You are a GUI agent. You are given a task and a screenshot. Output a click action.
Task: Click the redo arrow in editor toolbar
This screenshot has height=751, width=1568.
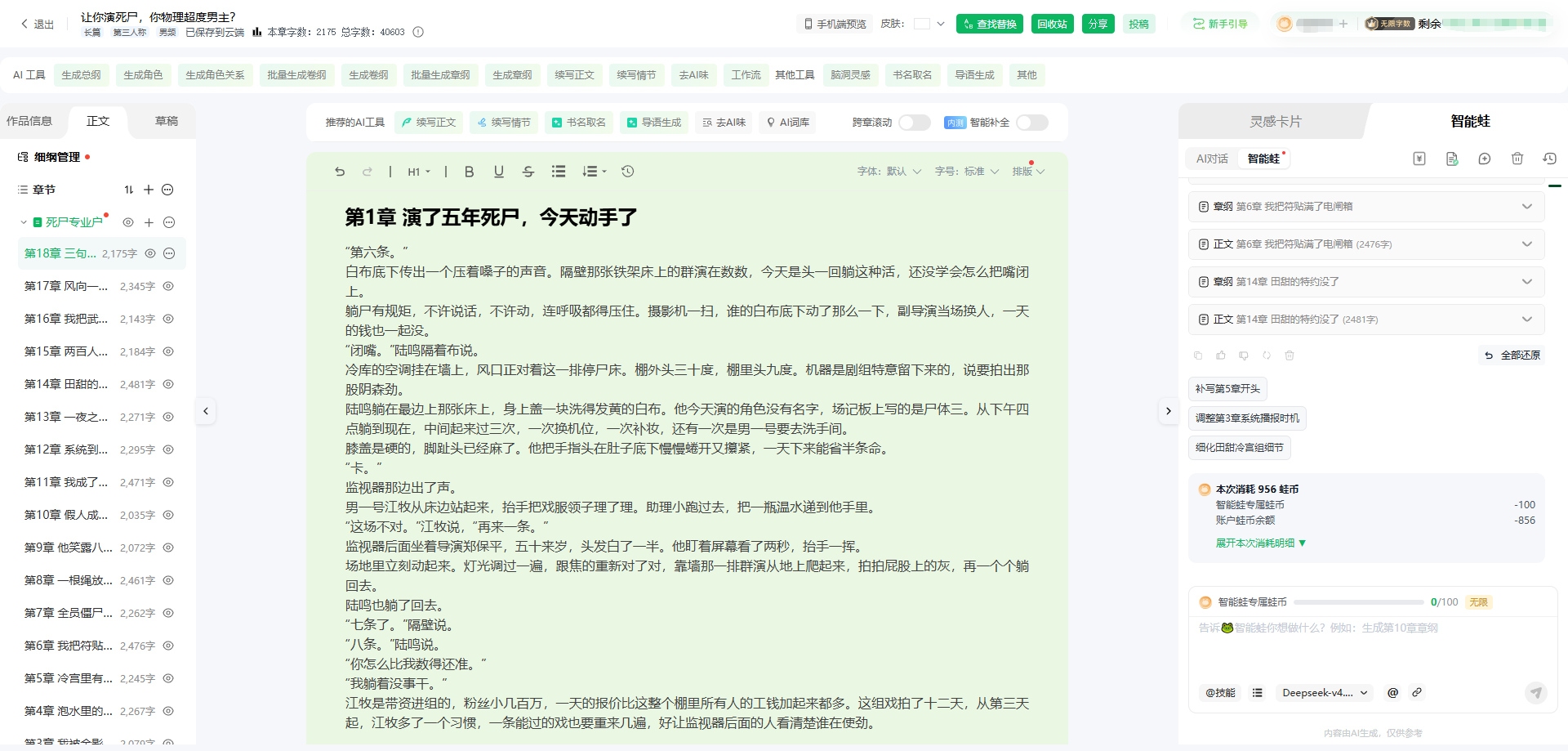367,172
